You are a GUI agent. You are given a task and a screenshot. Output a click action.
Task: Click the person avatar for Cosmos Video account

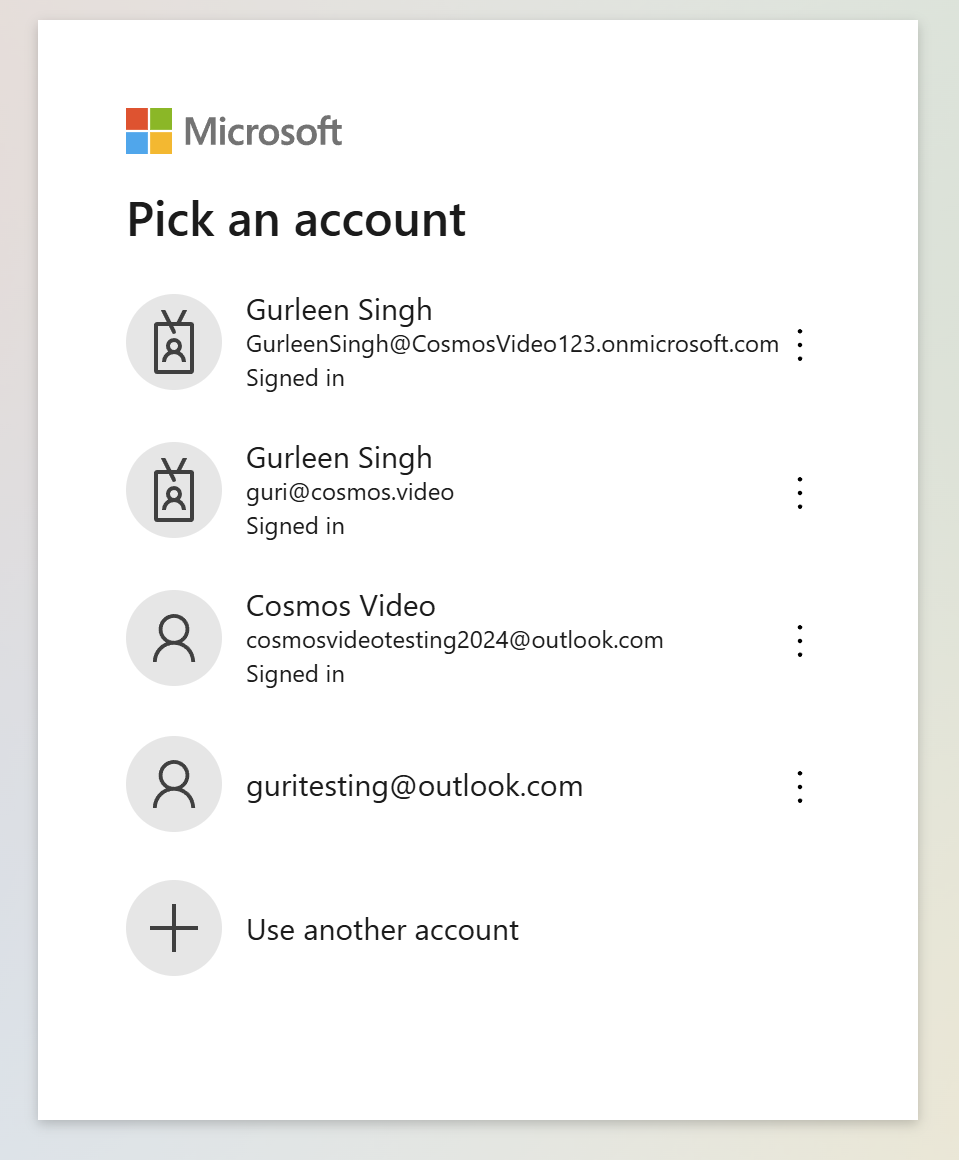pyautogui.click(x=174, y=638)
